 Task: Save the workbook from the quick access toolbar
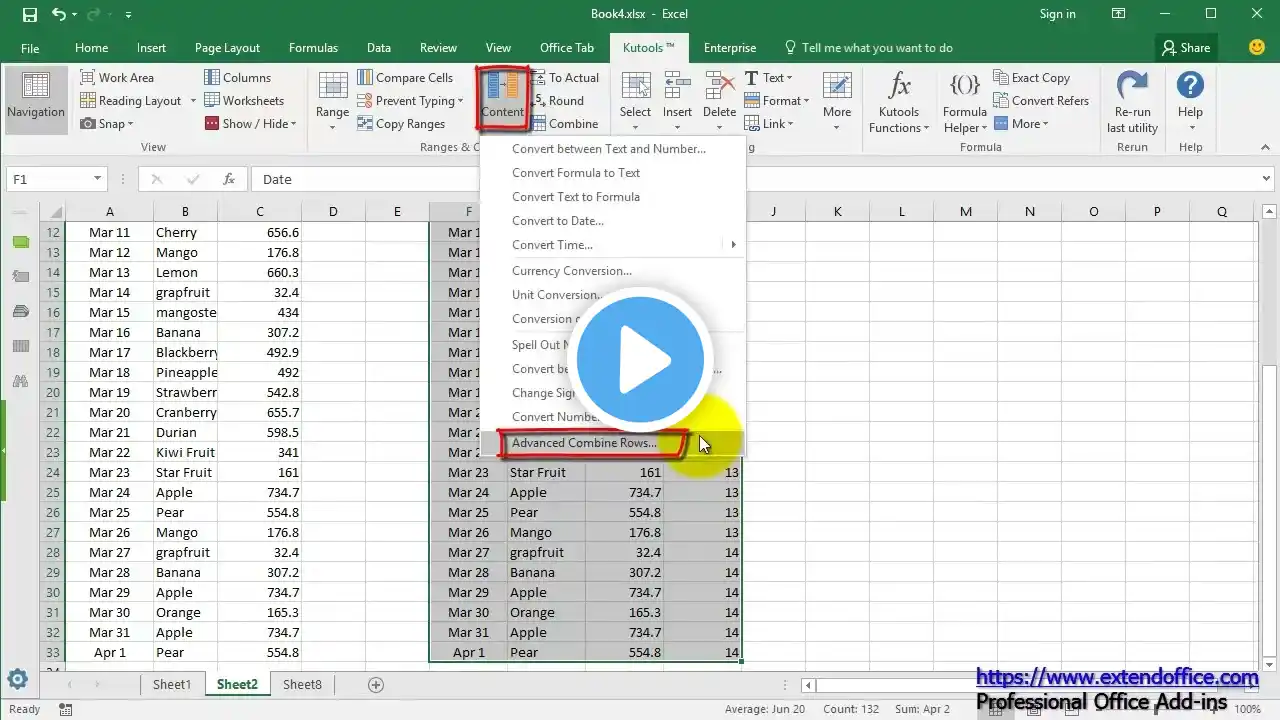(29, 14)
